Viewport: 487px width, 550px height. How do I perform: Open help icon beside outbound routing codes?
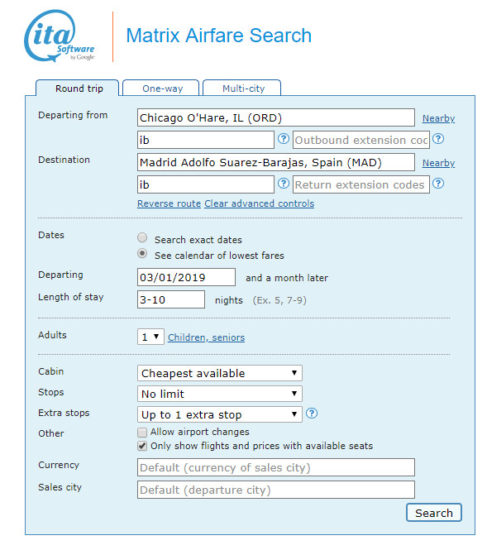pyautogui.click(x=283, y=139)
